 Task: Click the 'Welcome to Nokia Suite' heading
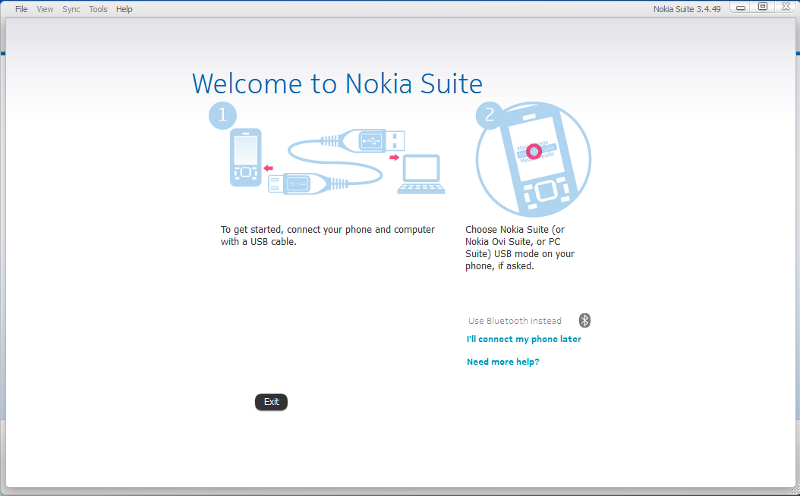coord(337,83)
